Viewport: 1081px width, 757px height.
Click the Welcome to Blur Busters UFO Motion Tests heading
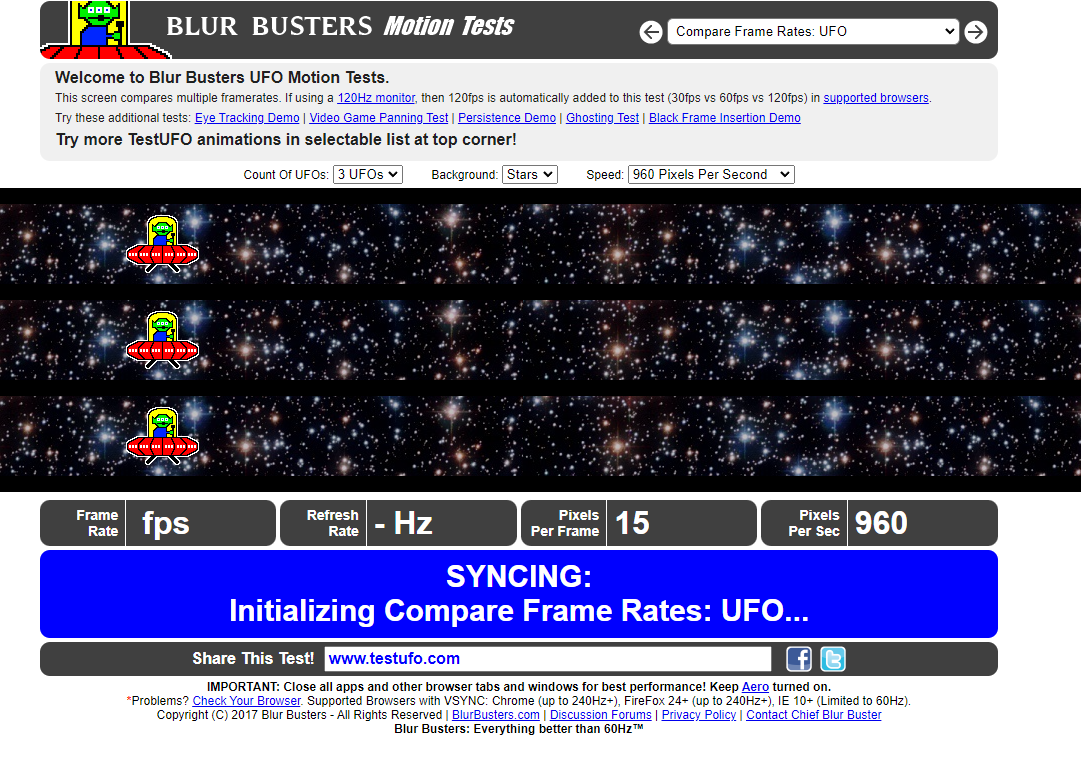(222, 77)
